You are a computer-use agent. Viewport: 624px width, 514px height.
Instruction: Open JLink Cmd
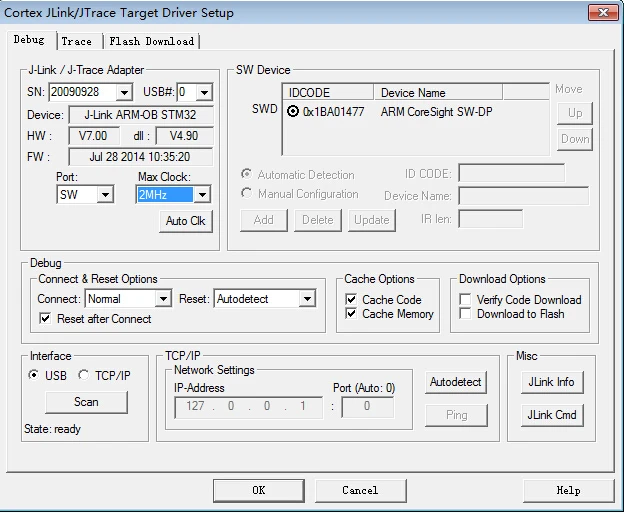[x=552, y=415]
